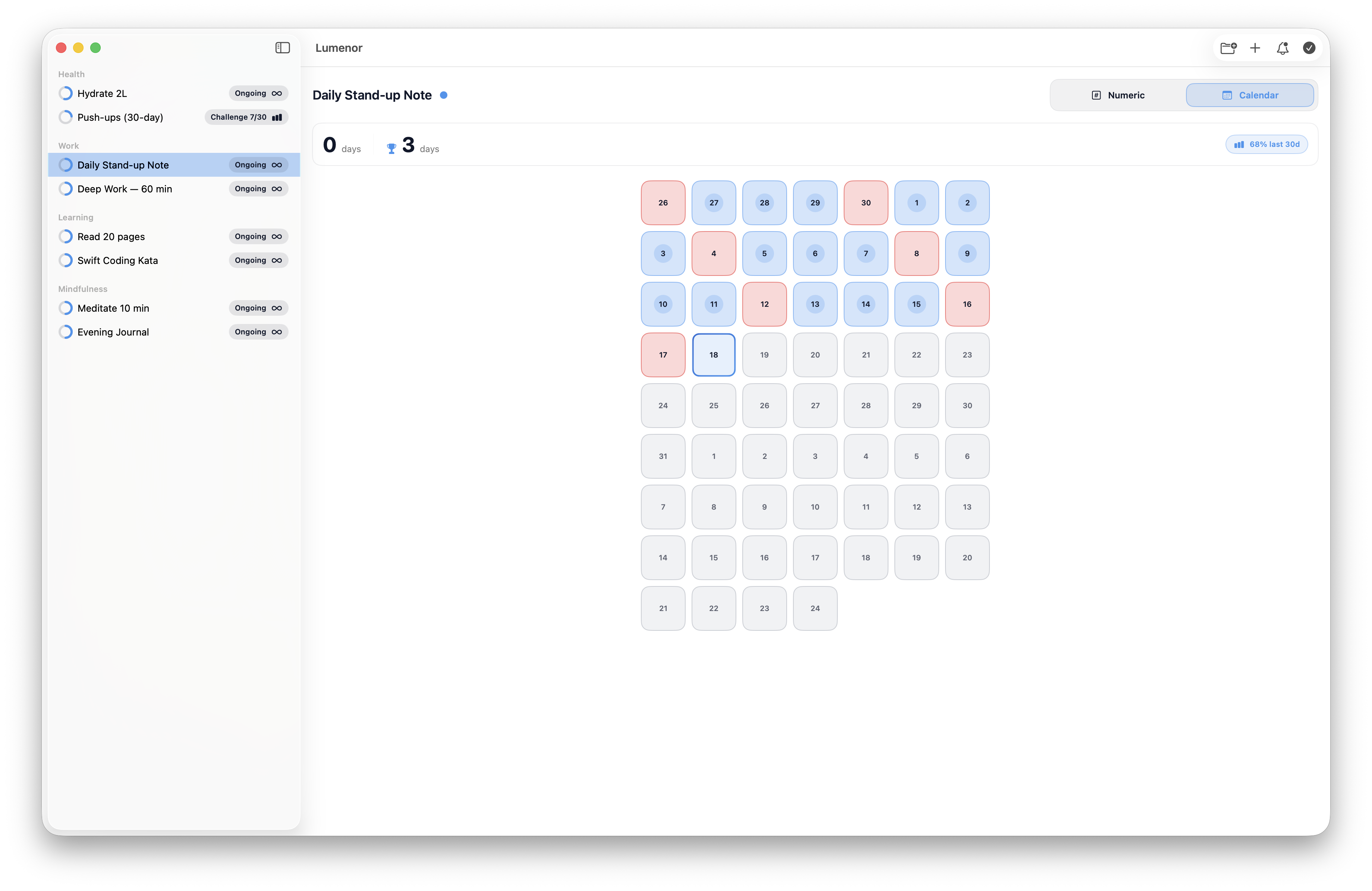Click the blue status dot beside Daily Stand-up Note
This screenshot has height=891, width=1372.
444,95
